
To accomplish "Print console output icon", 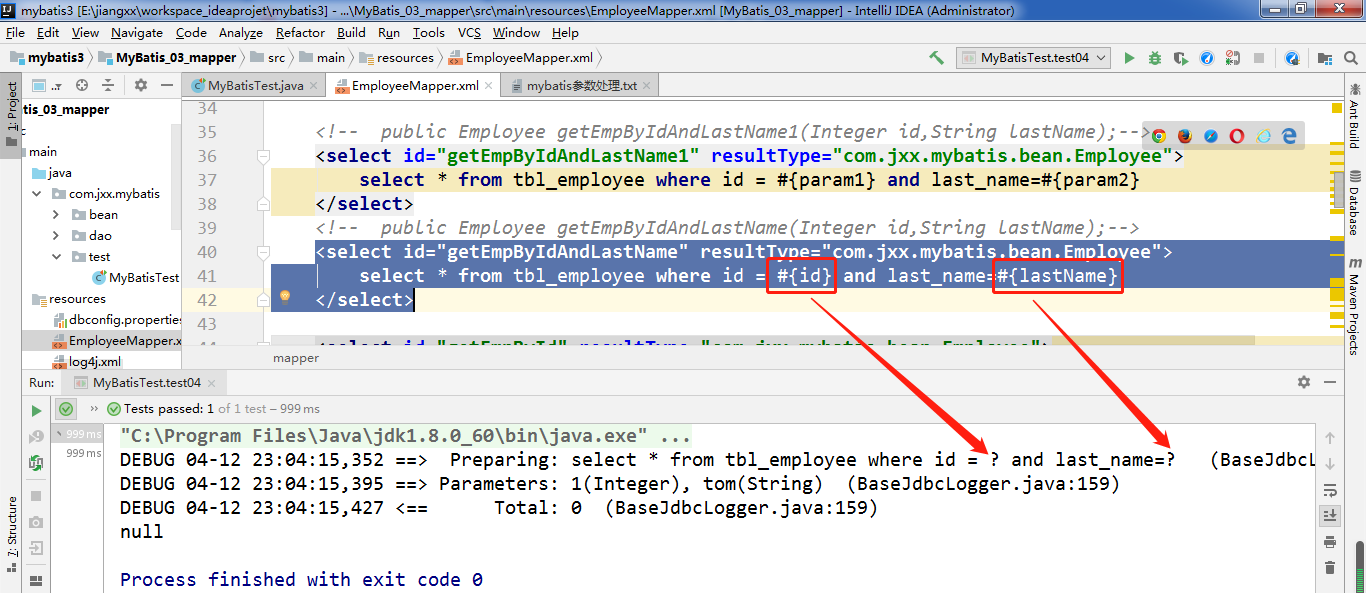I will 1330,542.
